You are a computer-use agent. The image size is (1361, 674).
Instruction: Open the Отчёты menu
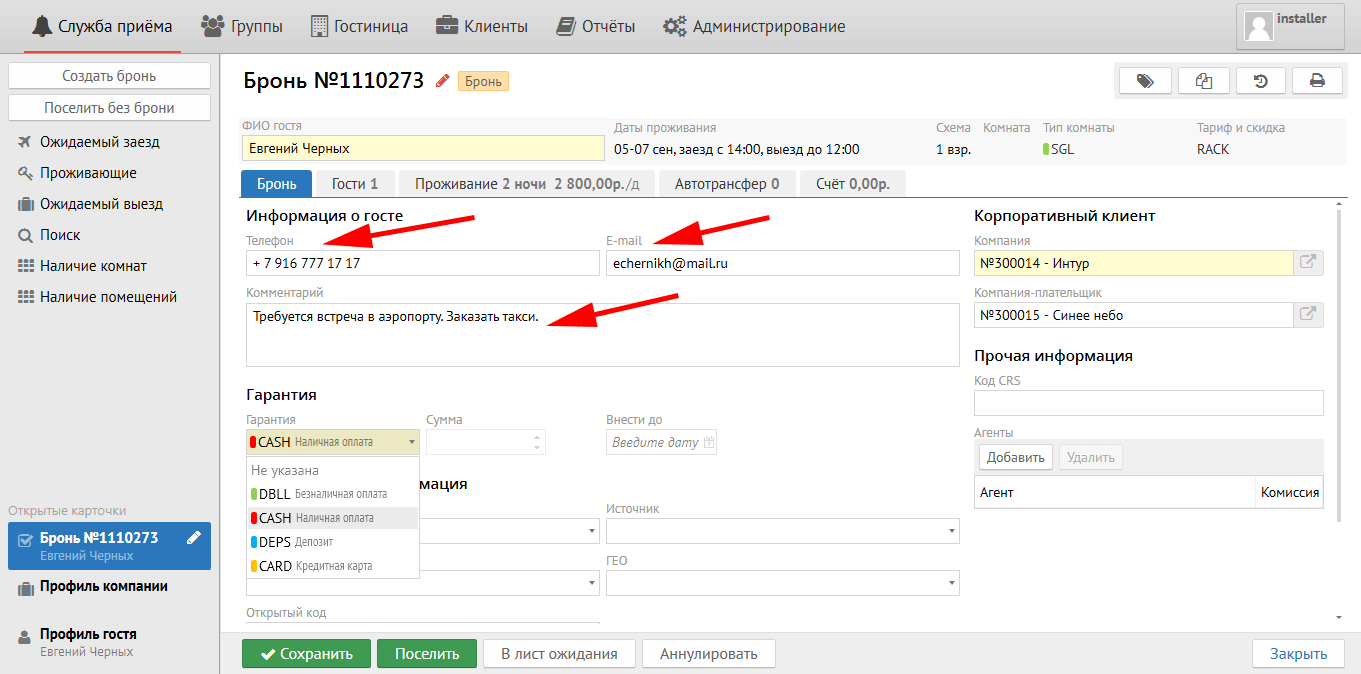point(596,27)
